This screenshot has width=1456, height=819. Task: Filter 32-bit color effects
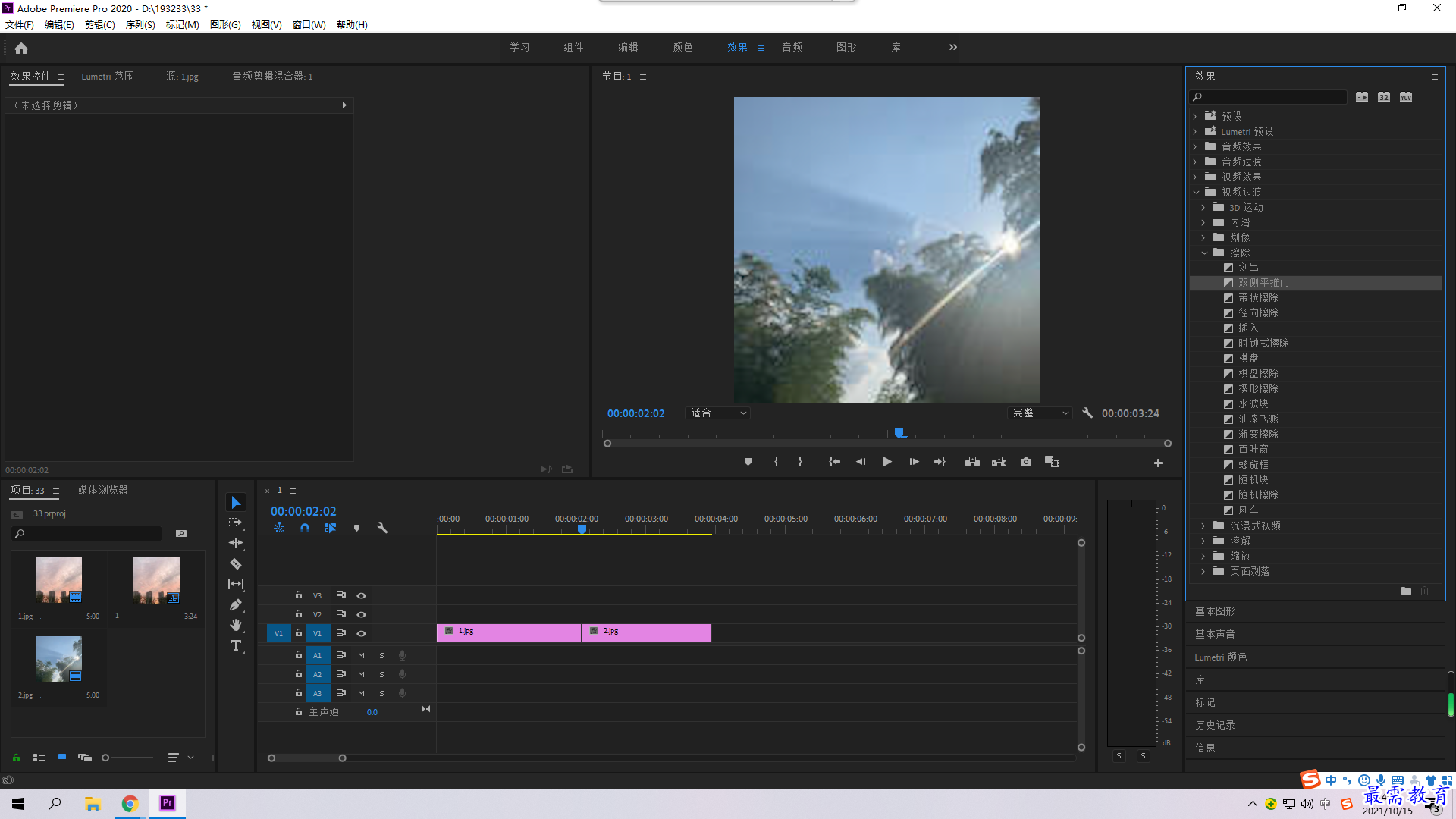coord(1384,97)
